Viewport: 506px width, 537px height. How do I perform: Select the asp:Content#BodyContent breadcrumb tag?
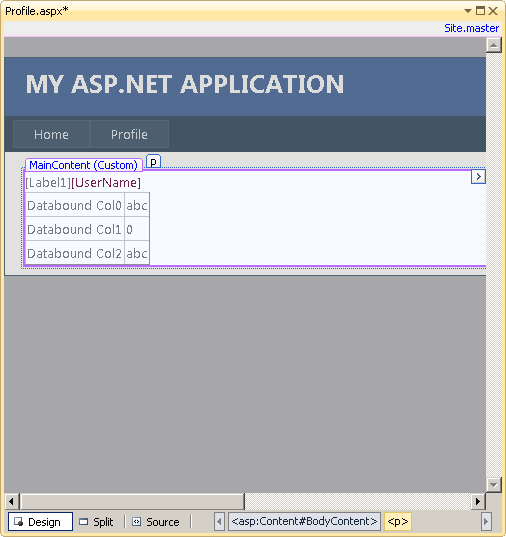304,521
